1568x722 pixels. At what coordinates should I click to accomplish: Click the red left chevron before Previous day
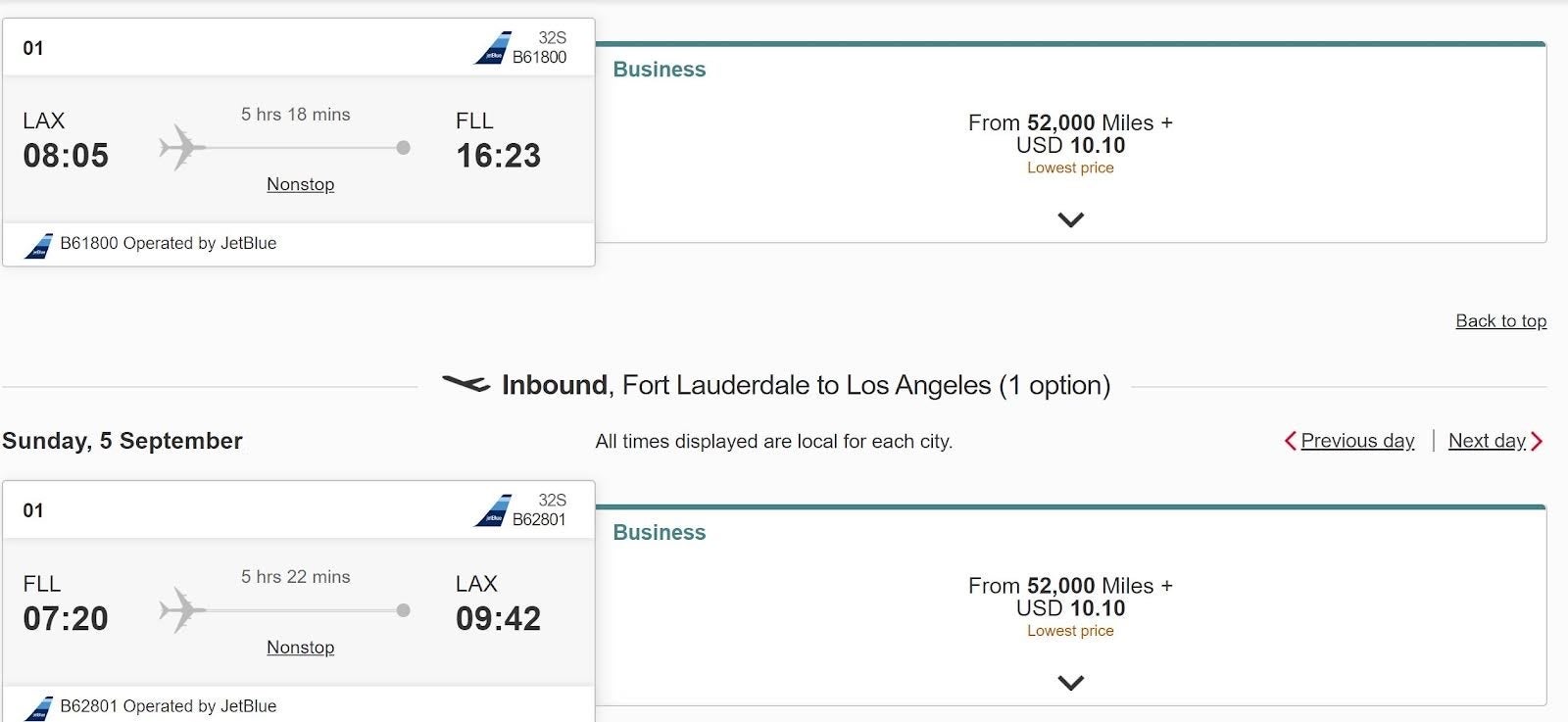point(1292,441)
